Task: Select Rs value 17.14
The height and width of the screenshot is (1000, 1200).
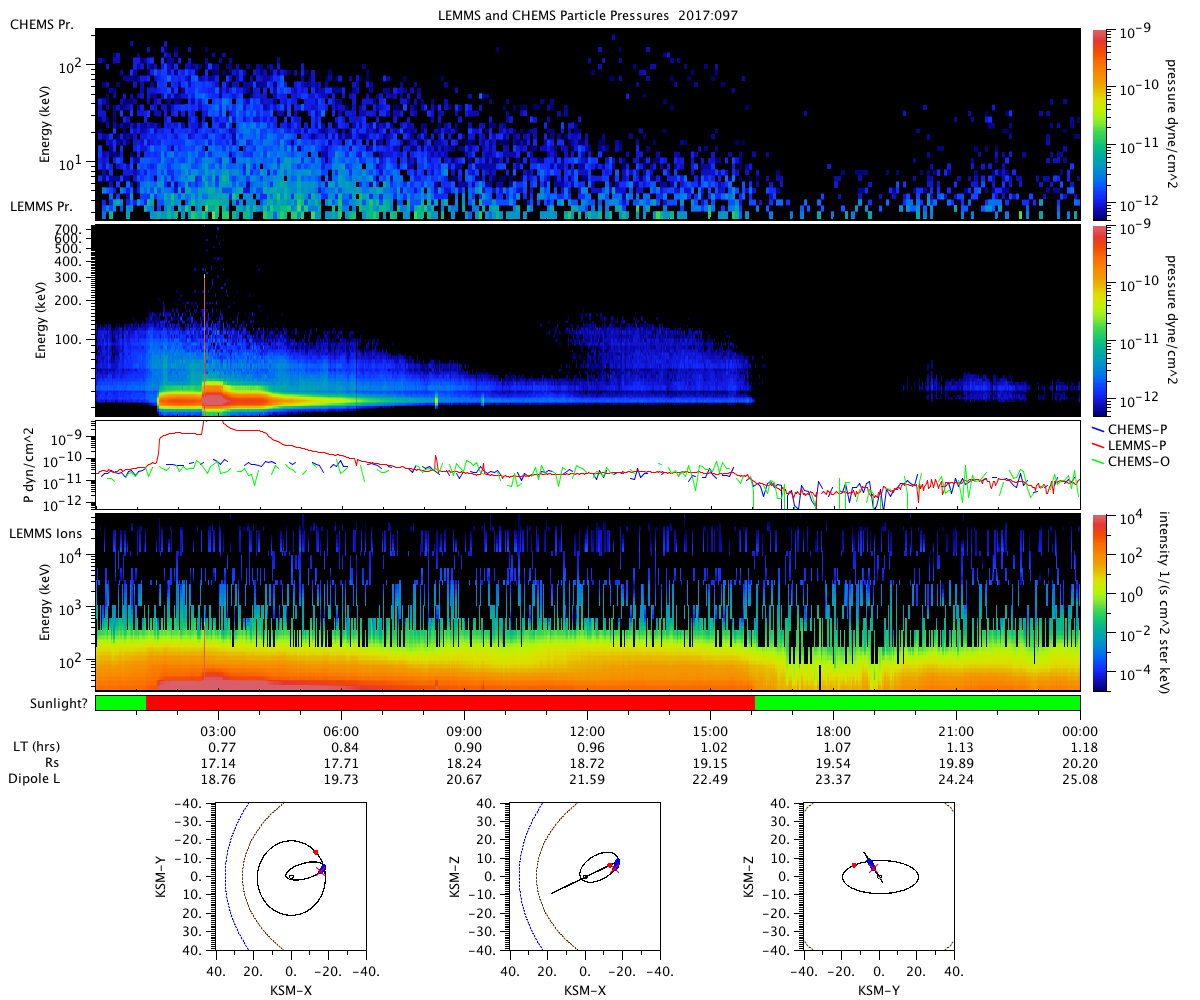Action: click(x=218, y=762)
